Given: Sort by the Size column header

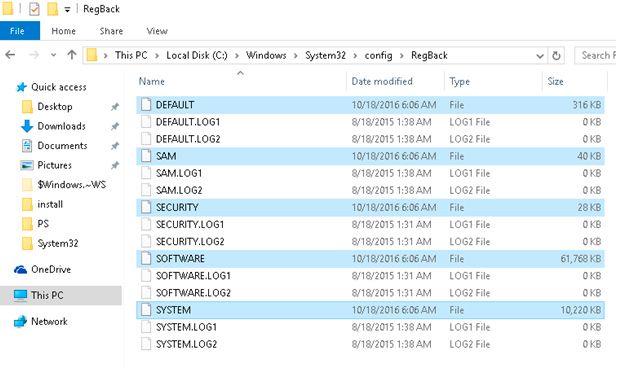Looking at the screenshot, I should pos(555,81).
